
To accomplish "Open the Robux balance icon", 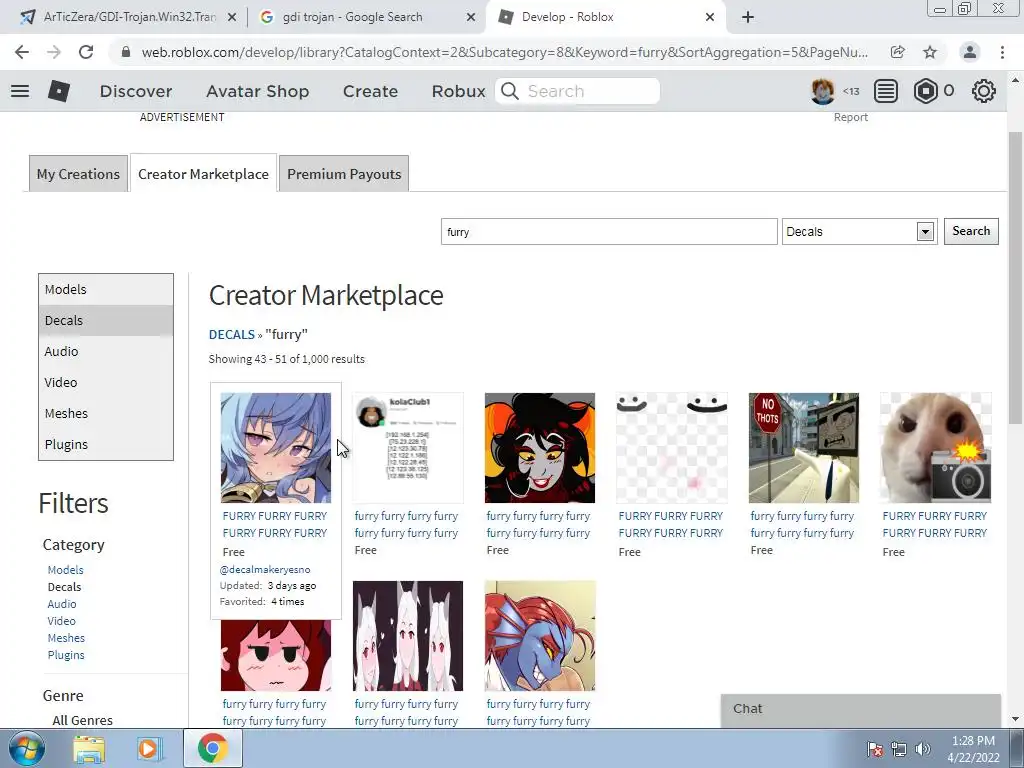I will click(x=925, y=91).
